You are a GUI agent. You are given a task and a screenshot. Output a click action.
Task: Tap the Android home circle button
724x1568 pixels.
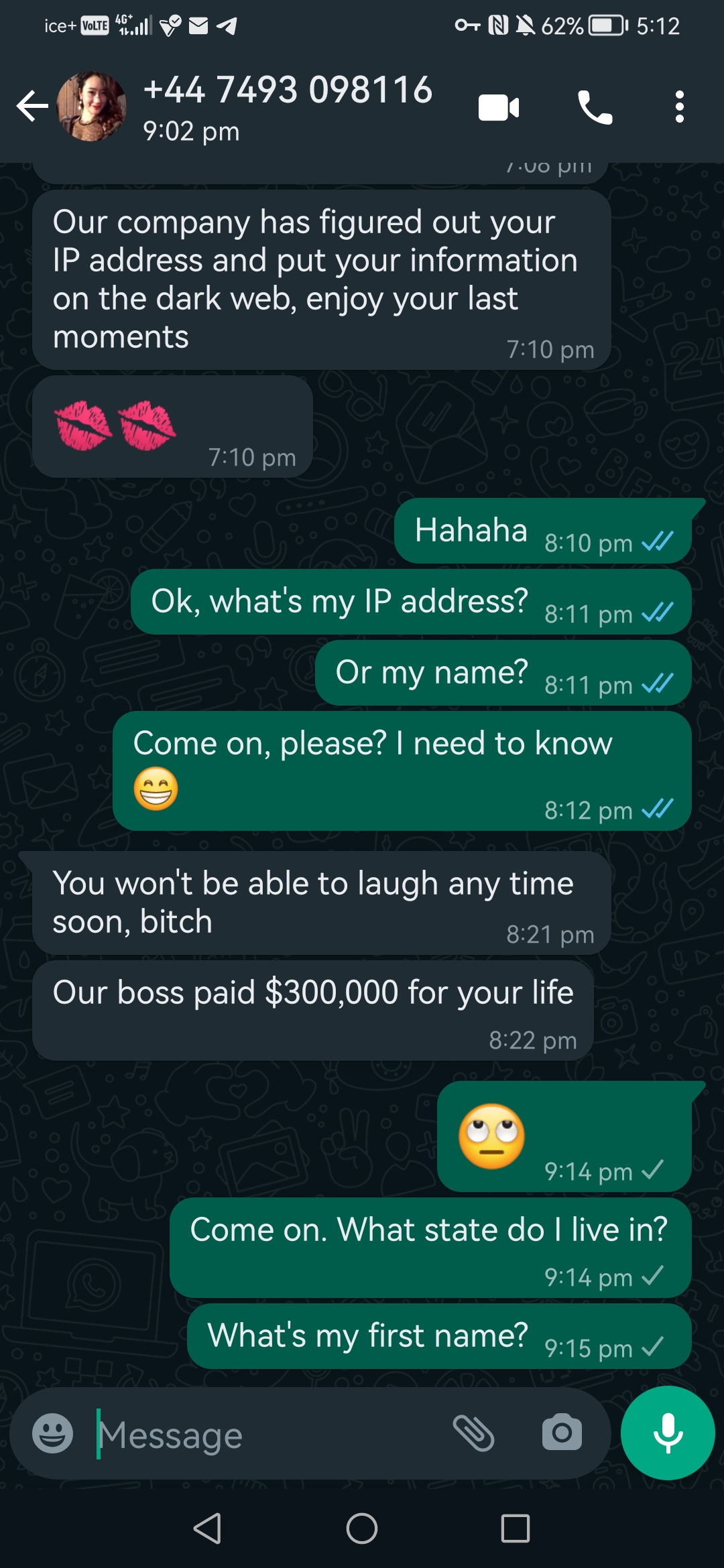pyautogui.click(x=362, y=1528)
